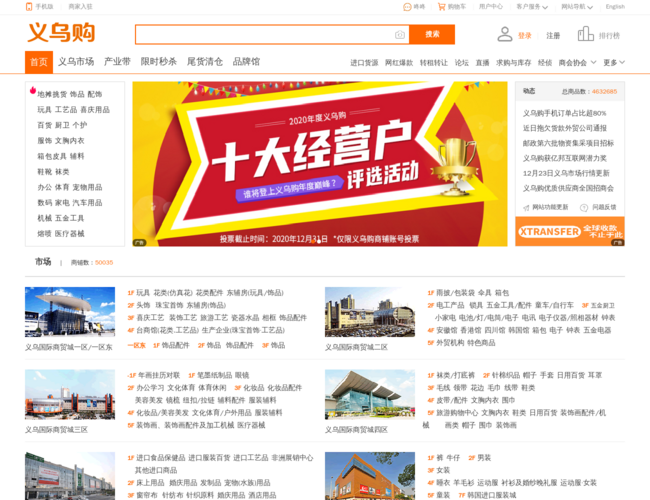Screen dimensions: 650x500
Task: Open 义乌国际商贸城一区 building thumbnail
Action: pyautogui.click(x=70, y=312)
